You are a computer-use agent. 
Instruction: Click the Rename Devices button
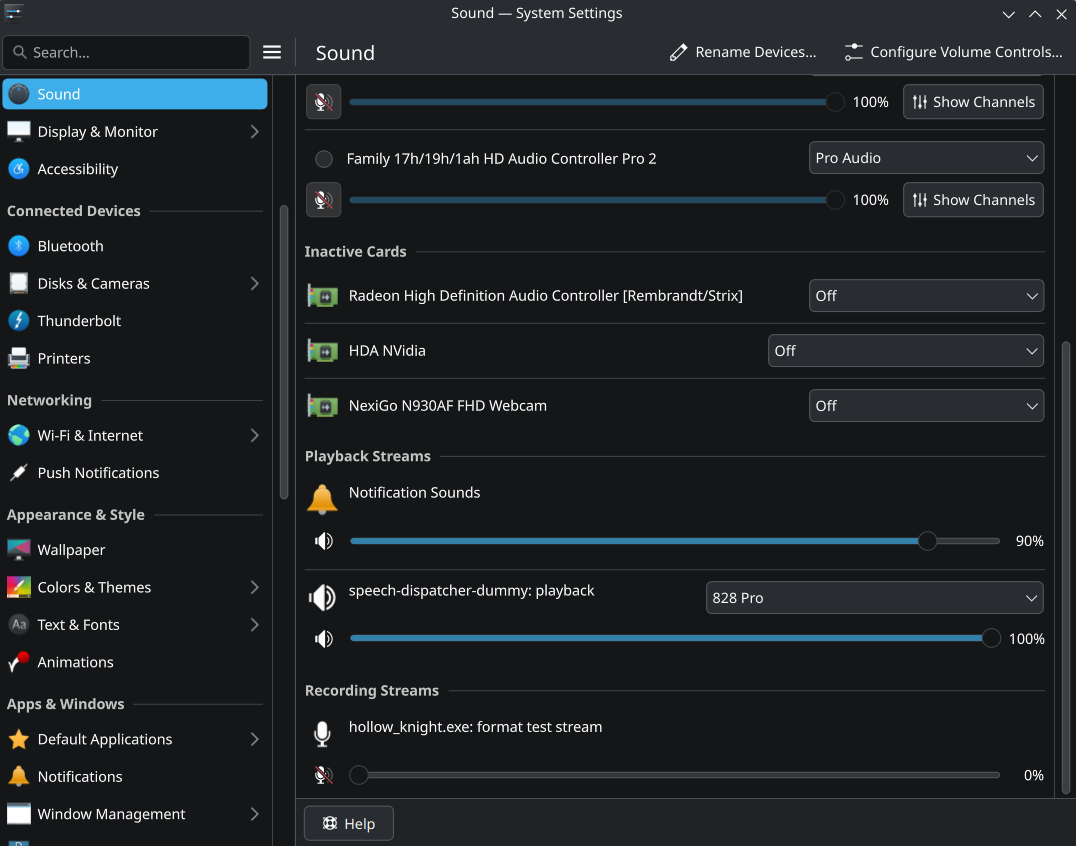click(743, 52)
